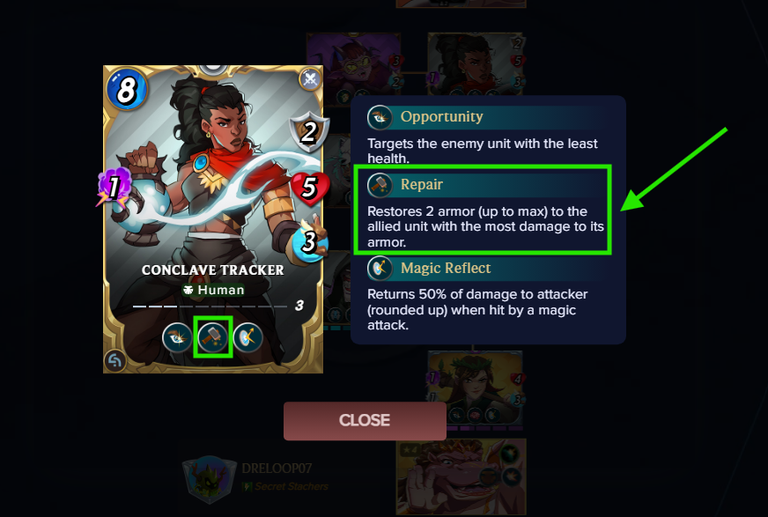This screenshot has width=768, height=517.
Task: Click the Conclave Tracker card name
Action: tap(213, 270)
